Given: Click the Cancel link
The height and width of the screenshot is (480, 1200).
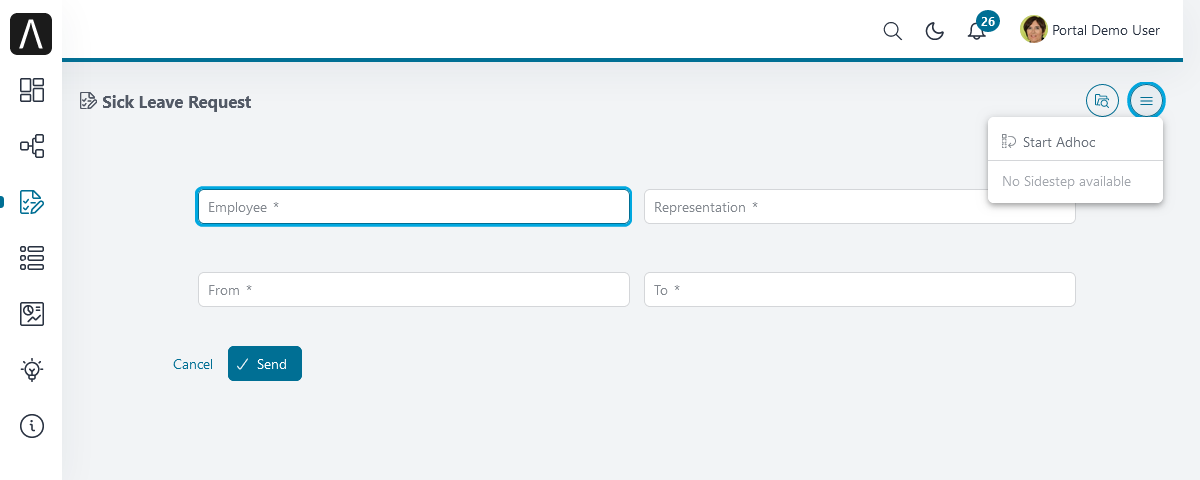Looking at the screenshot, I should pos(193,364).
